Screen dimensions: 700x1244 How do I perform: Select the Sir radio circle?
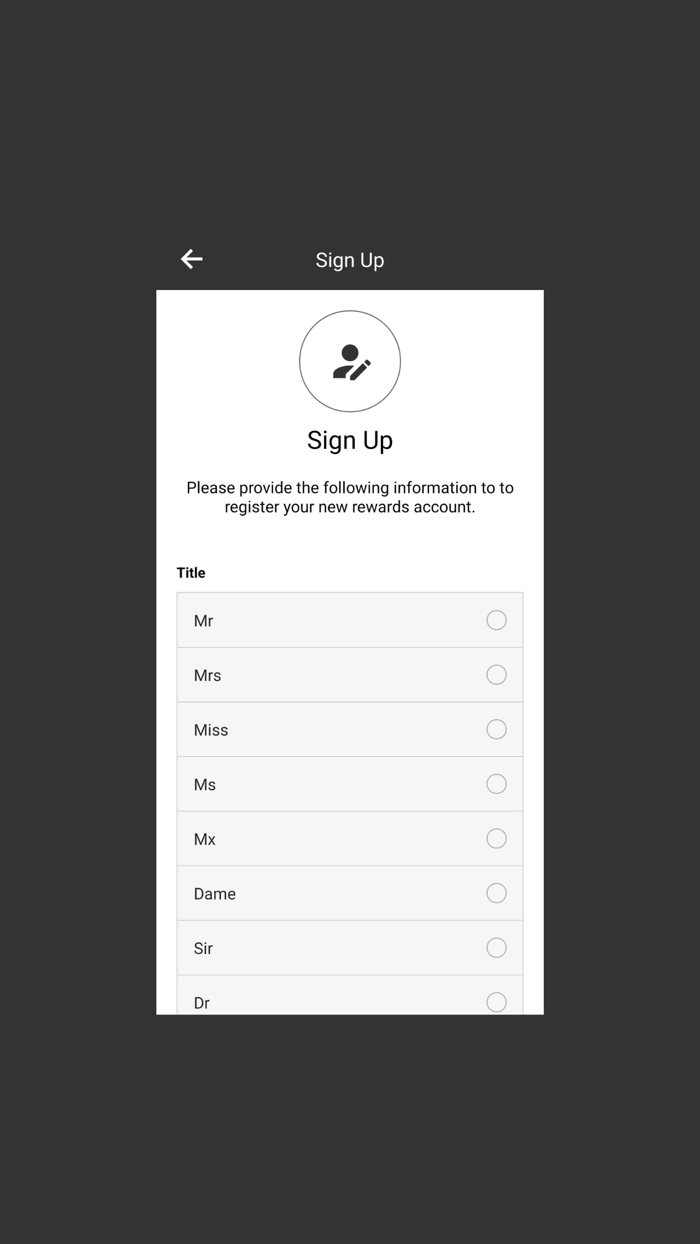(x=496, y=948)
